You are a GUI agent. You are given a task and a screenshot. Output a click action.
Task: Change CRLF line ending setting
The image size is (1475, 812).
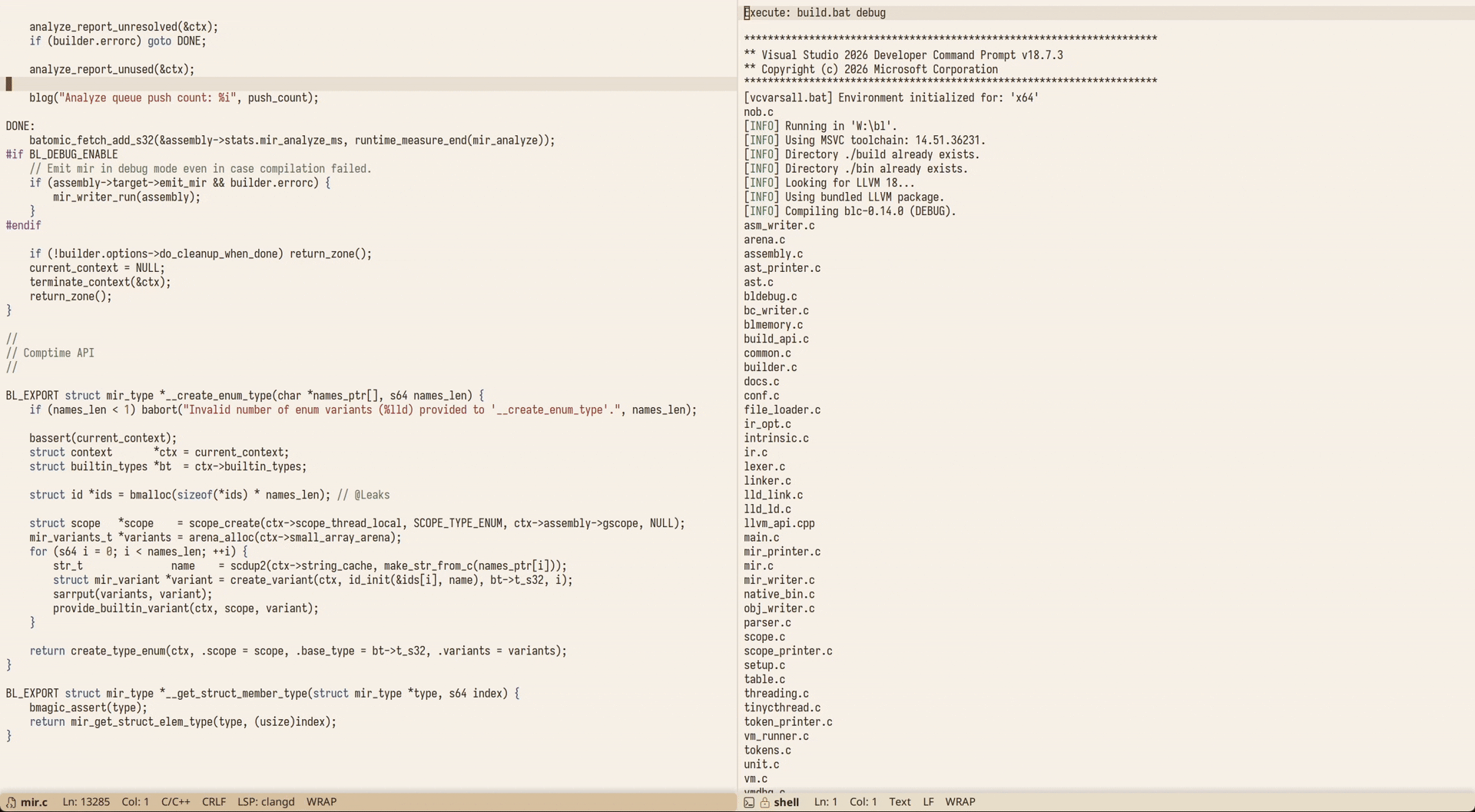[x=214, y=801]
